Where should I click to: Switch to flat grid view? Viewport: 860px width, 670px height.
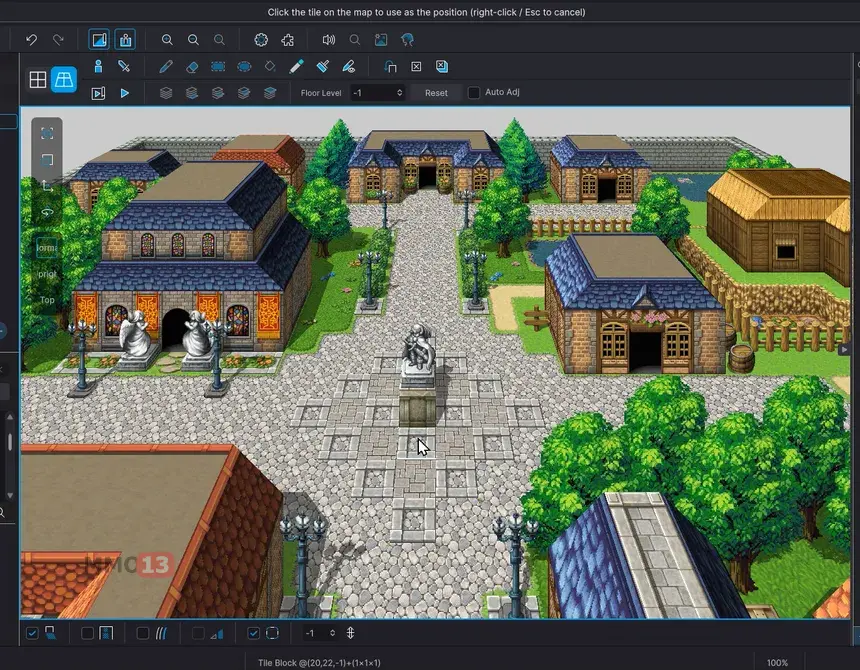[38, 80]
